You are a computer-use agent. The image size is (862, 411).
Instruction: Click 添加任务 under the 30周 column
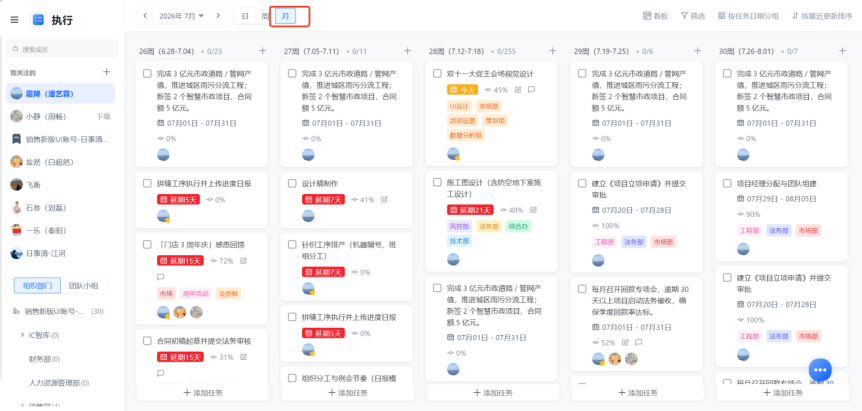tap(783, 393)
